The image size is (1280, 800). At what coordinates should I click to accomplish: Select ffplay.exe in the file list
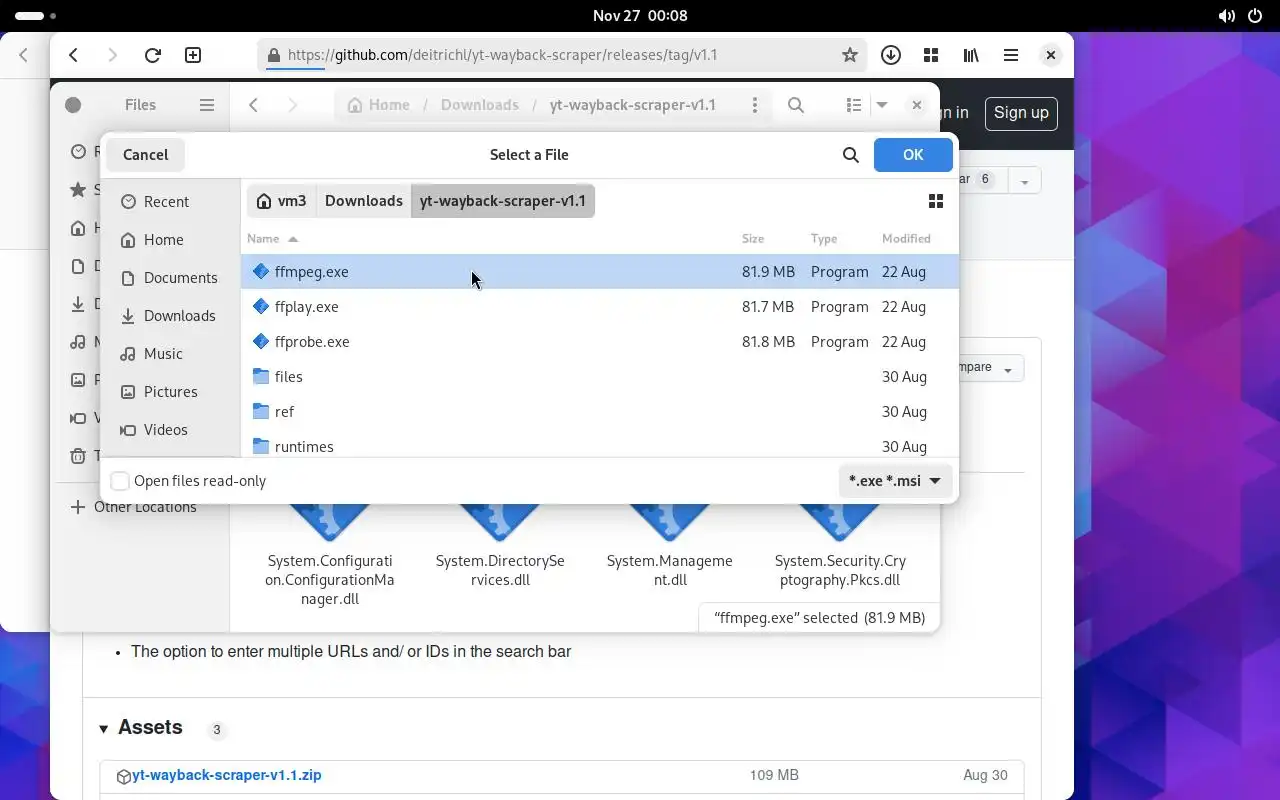(x=600, y=307)
